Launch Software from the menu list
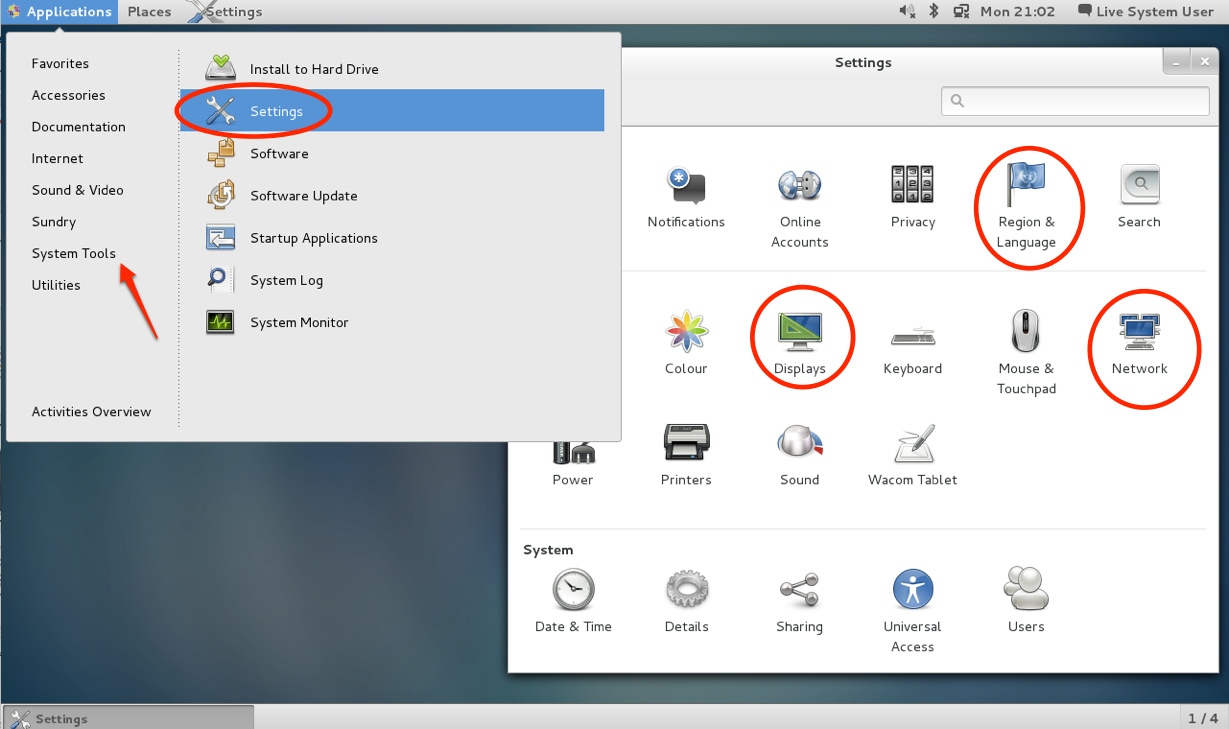 tap(392, 153)
